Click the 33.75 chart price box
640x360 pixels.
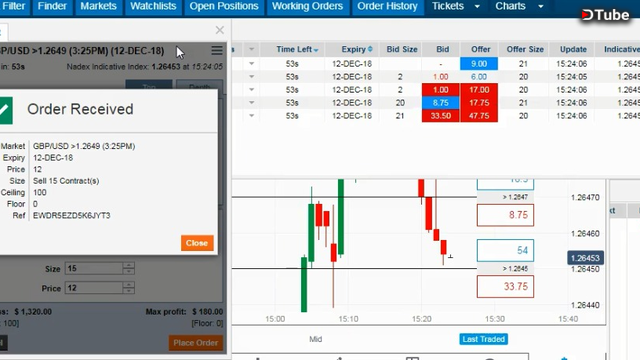[x=505, y=287]
